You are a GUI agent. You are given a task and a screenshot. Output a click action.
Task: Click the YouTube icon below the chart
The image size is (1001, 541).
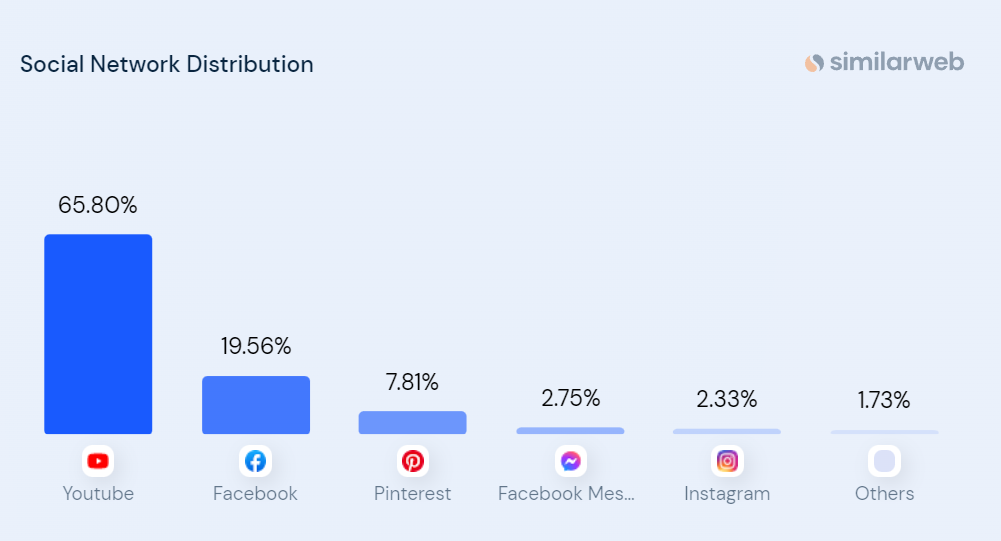tap(98, 461)
